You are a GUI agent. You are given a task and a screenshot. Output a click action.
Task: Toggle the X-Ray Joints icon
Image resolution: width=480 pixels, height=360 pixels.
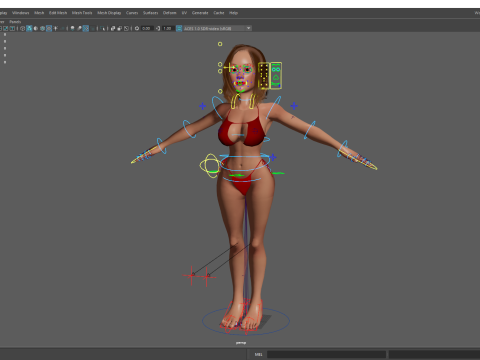pos(126,28)
